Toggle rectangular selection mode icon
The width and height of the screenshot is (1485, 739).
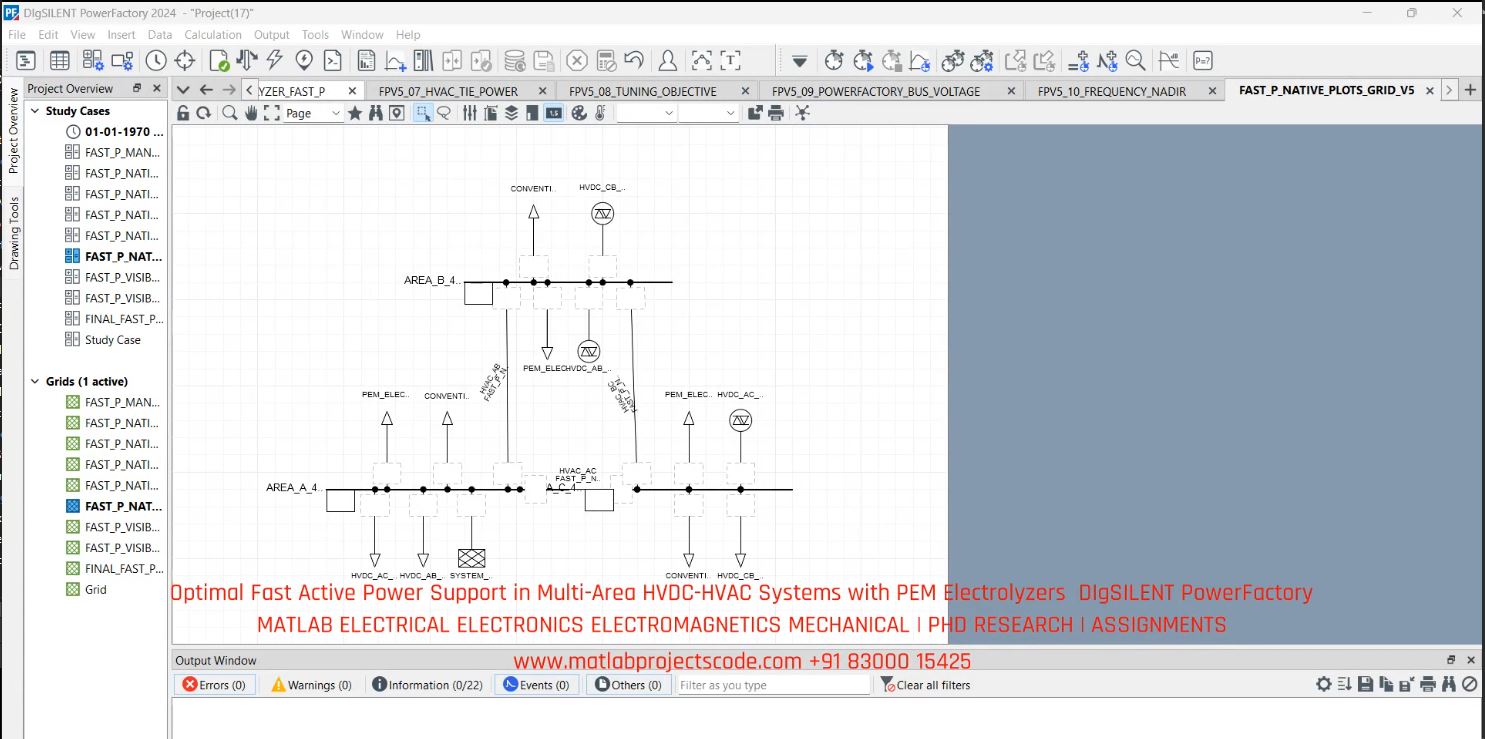coord(423,113)
